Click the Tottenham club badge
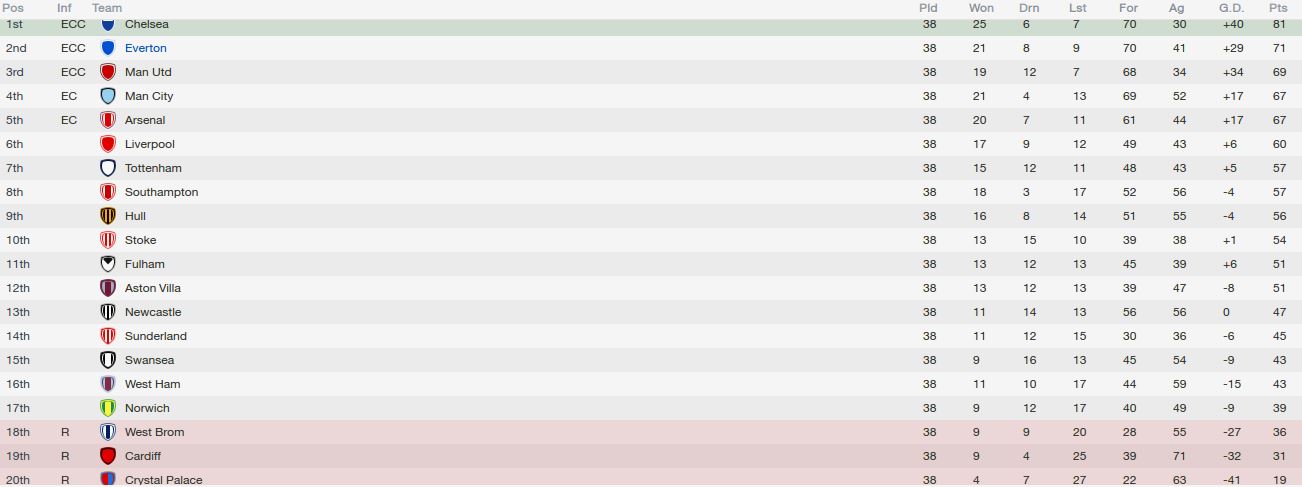This screenshot has height=487, width=1302. click(108, 168)
